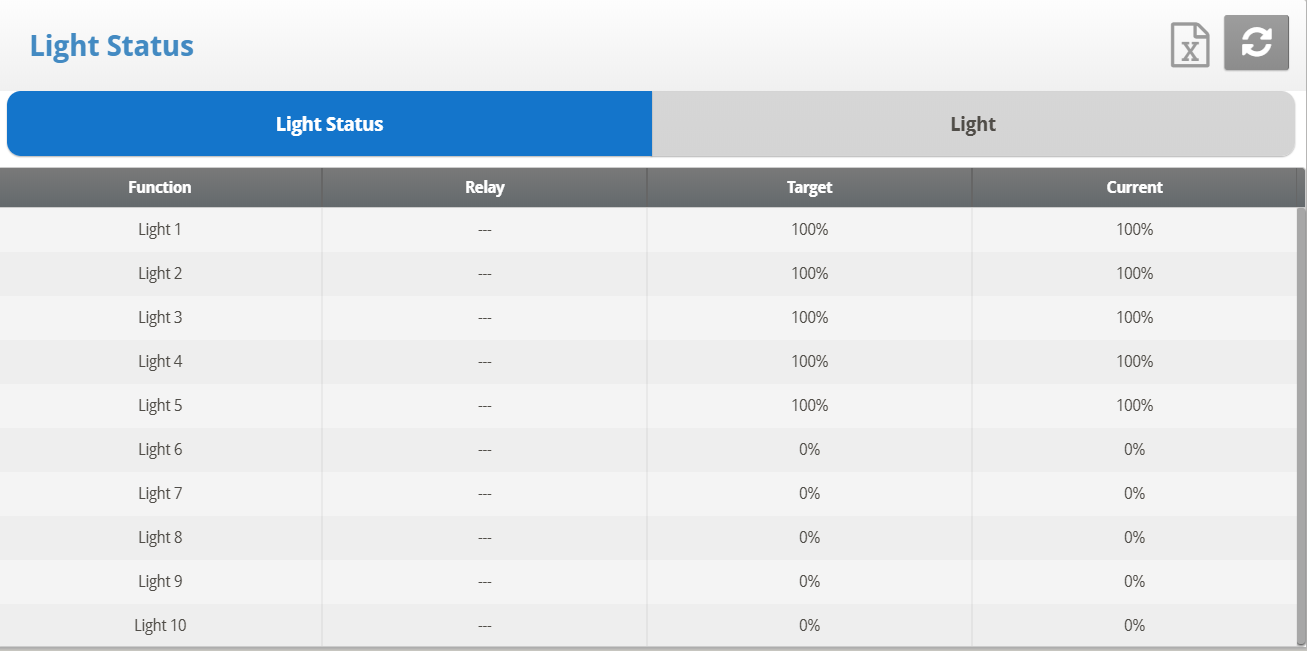The image size is (1307, 651).
Task: Select the Light 6 row label
Action: click(x=160, y=449)
